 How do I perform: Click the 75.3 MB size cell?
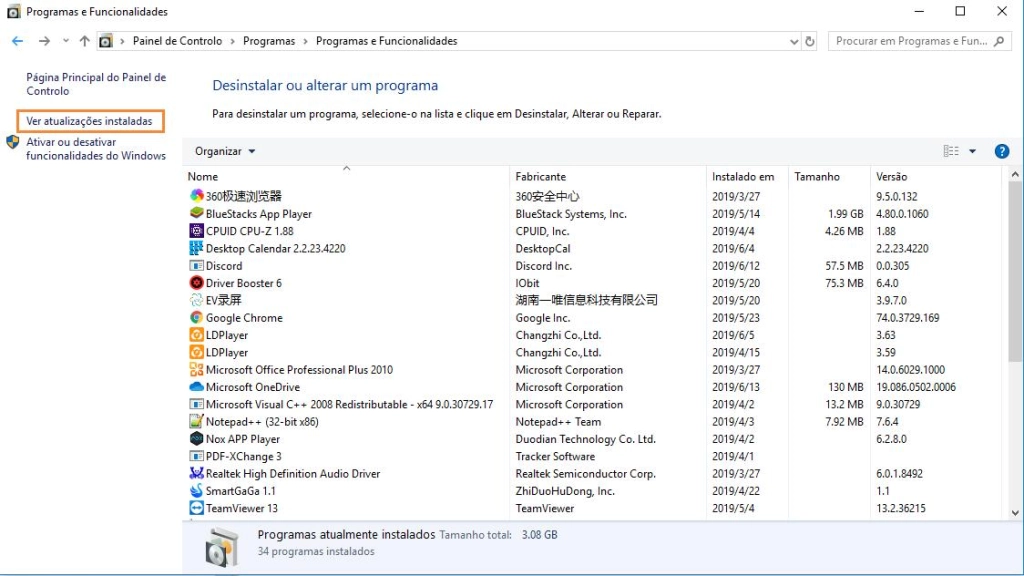click(844, 283)
